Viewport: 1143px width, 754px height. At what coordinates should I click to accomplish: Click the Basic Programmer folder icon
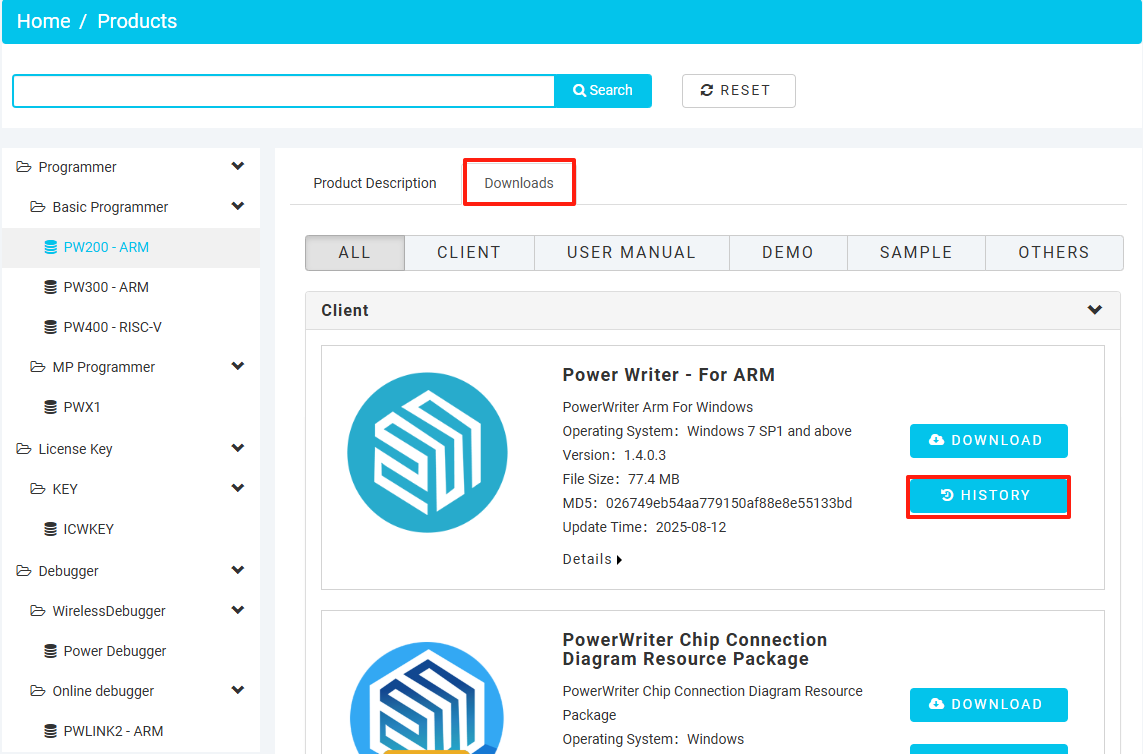37,207
